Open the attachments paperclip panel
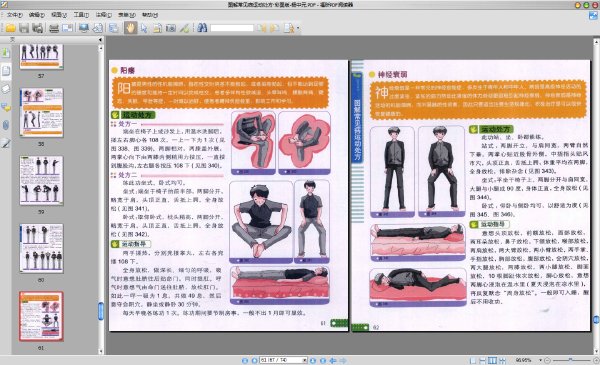600x365 pixels. (6, 125)
